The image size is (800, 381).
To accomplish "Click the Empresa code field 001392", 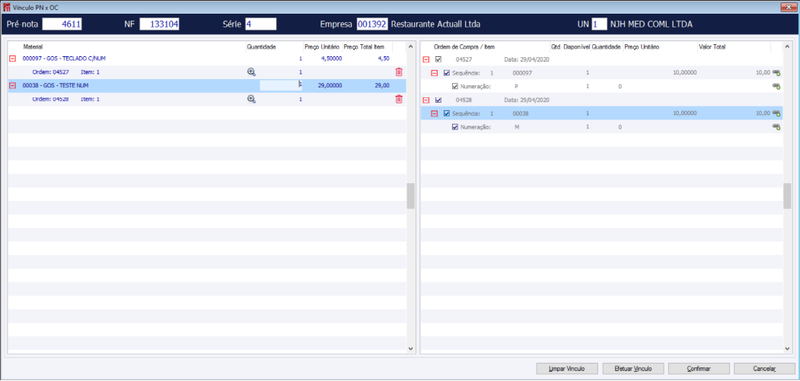I will 372,24.
